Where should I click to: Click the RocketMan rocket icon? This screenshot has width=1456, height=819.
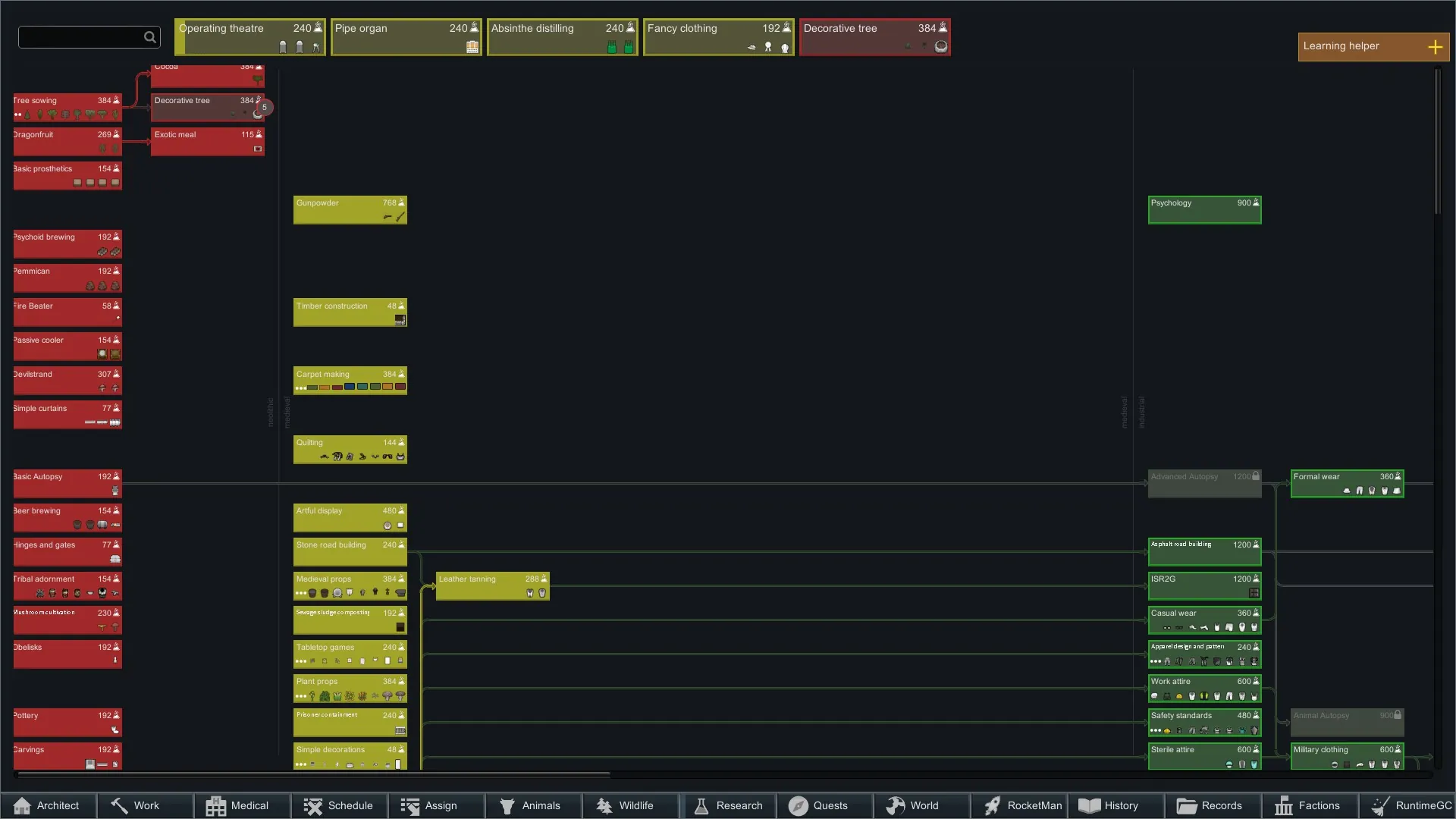992,805
